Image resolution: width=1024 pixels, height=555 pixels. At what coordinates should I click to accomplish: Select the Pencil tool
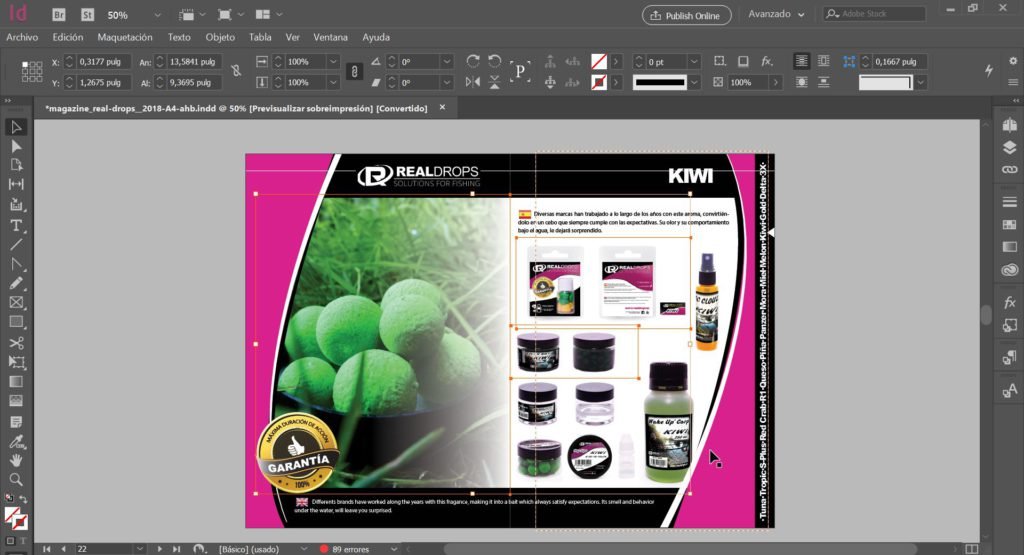(16, 283)
